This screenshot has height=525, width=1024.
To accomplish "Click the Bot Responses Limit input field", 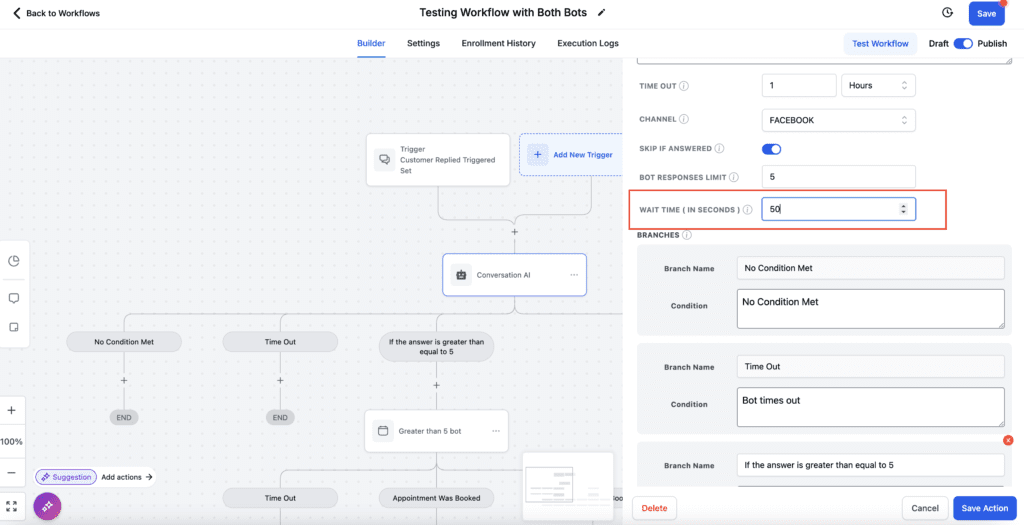I will (838, 177).
